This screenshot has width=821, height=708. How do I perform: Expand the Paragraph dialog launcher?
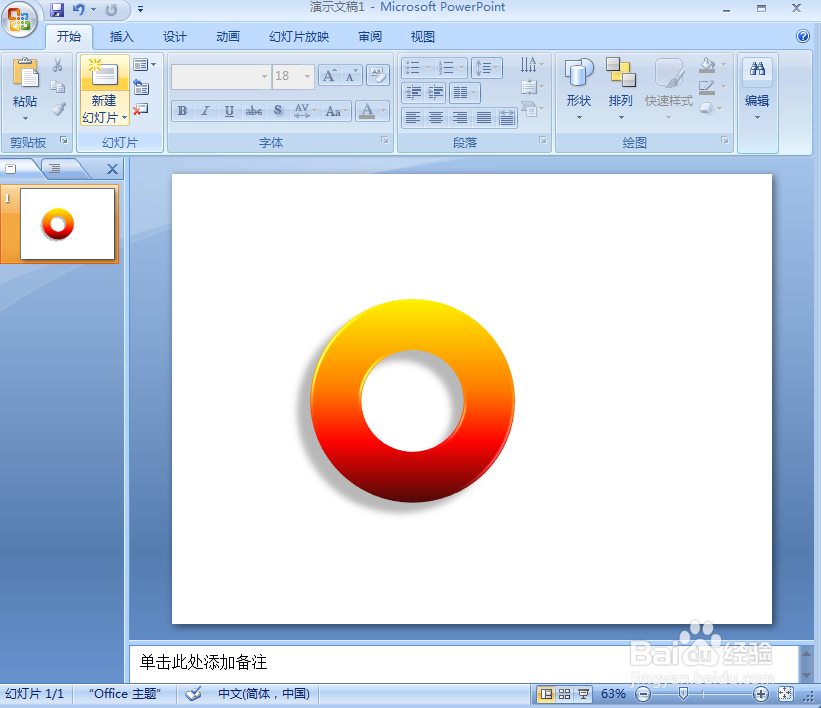542,140
